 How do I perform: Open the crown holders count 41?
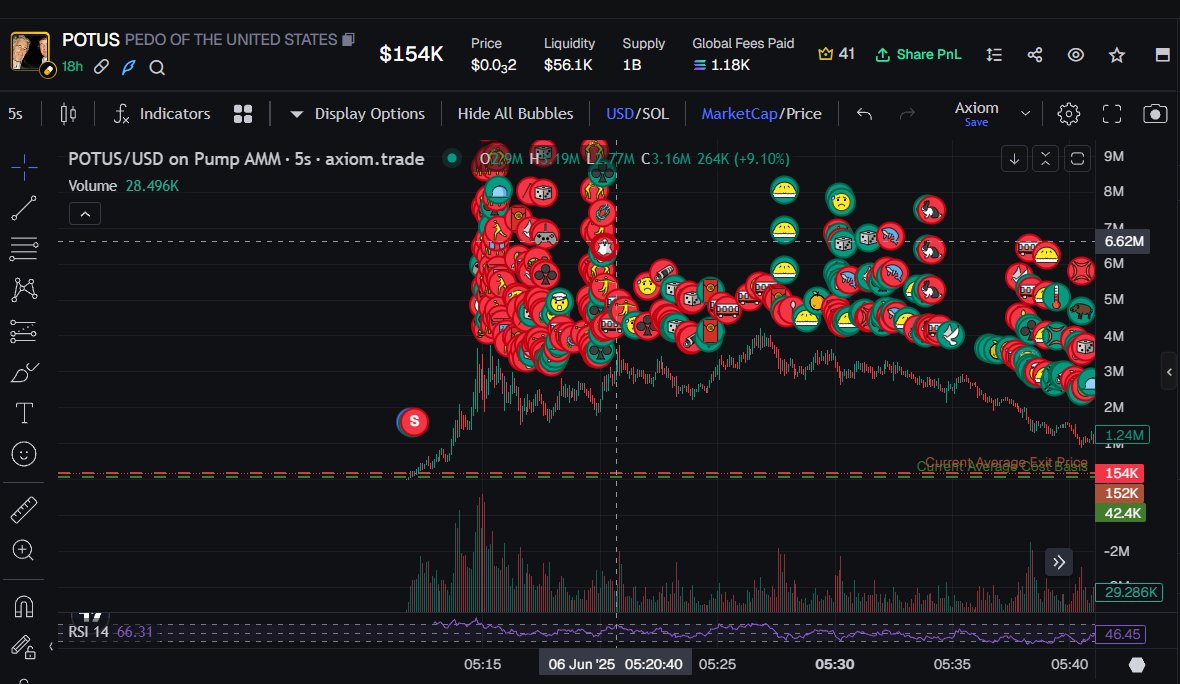tap(836, 54)
